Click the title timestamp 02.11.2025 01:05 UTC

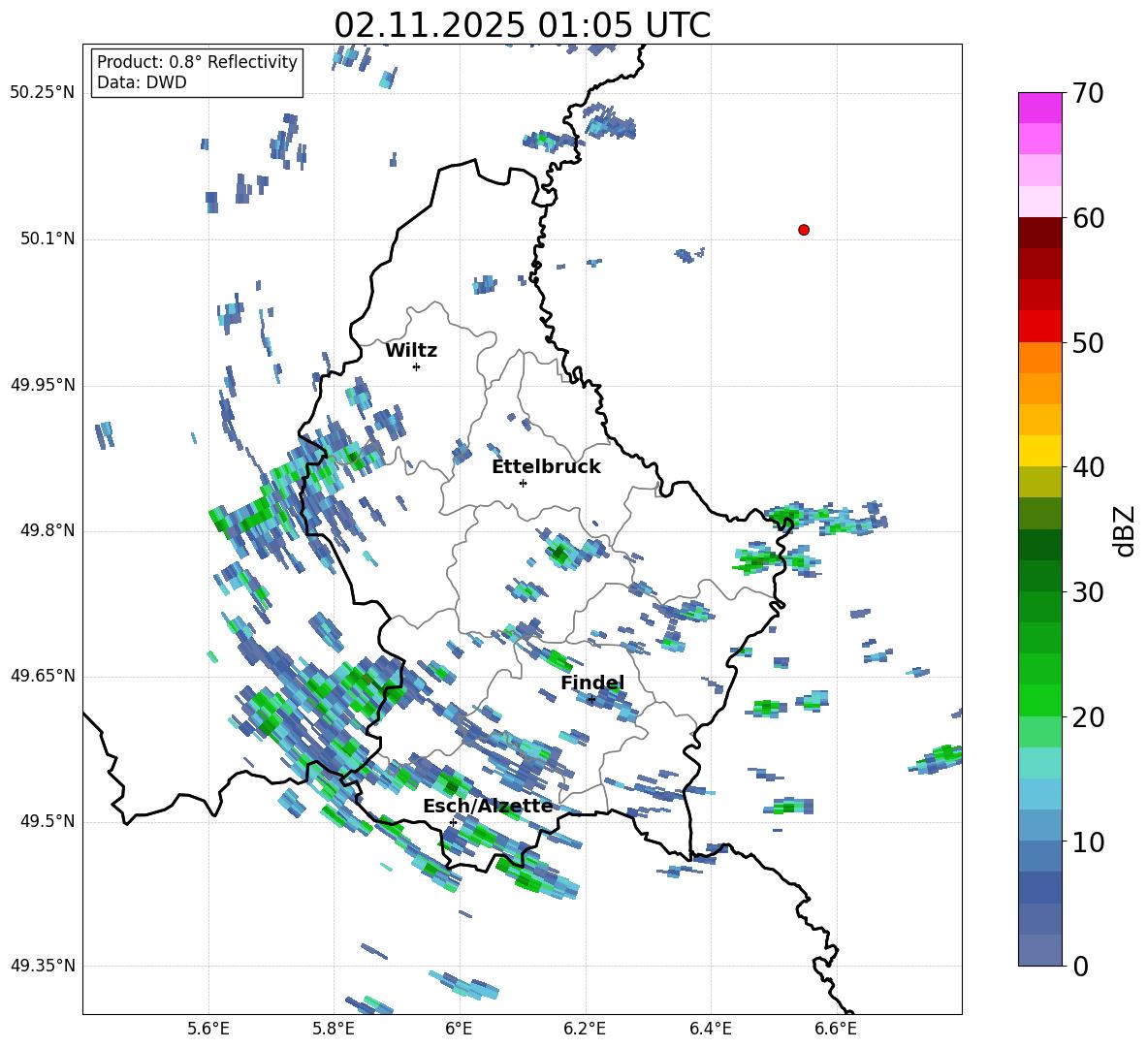522,25
